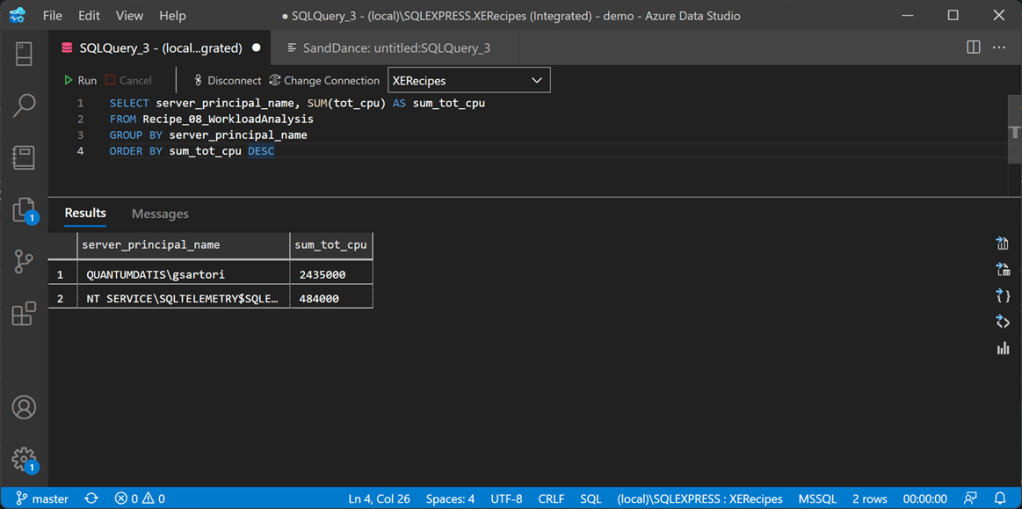
Task: Open the View menu
Action: pos(129,16)
